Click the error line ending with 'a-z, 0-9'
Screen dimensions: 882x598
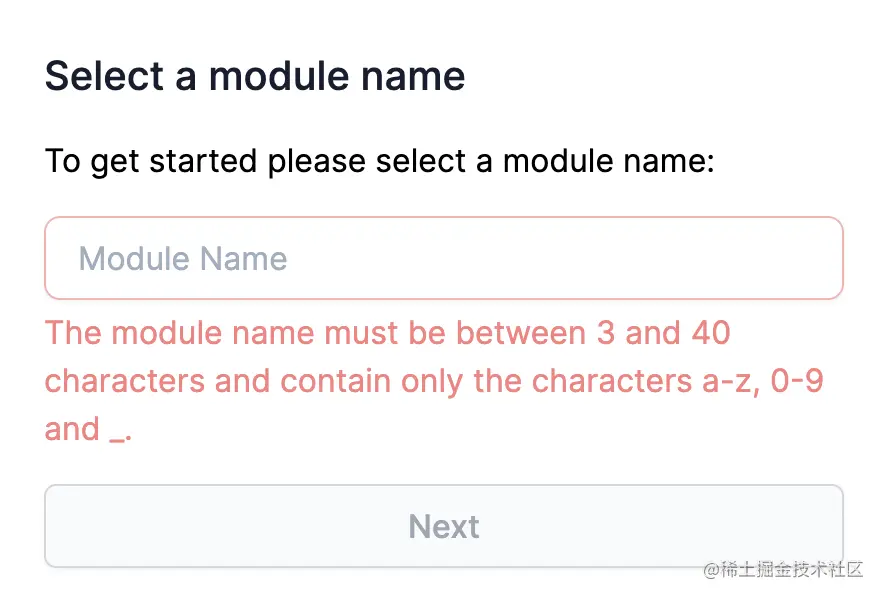coord(434,381)
